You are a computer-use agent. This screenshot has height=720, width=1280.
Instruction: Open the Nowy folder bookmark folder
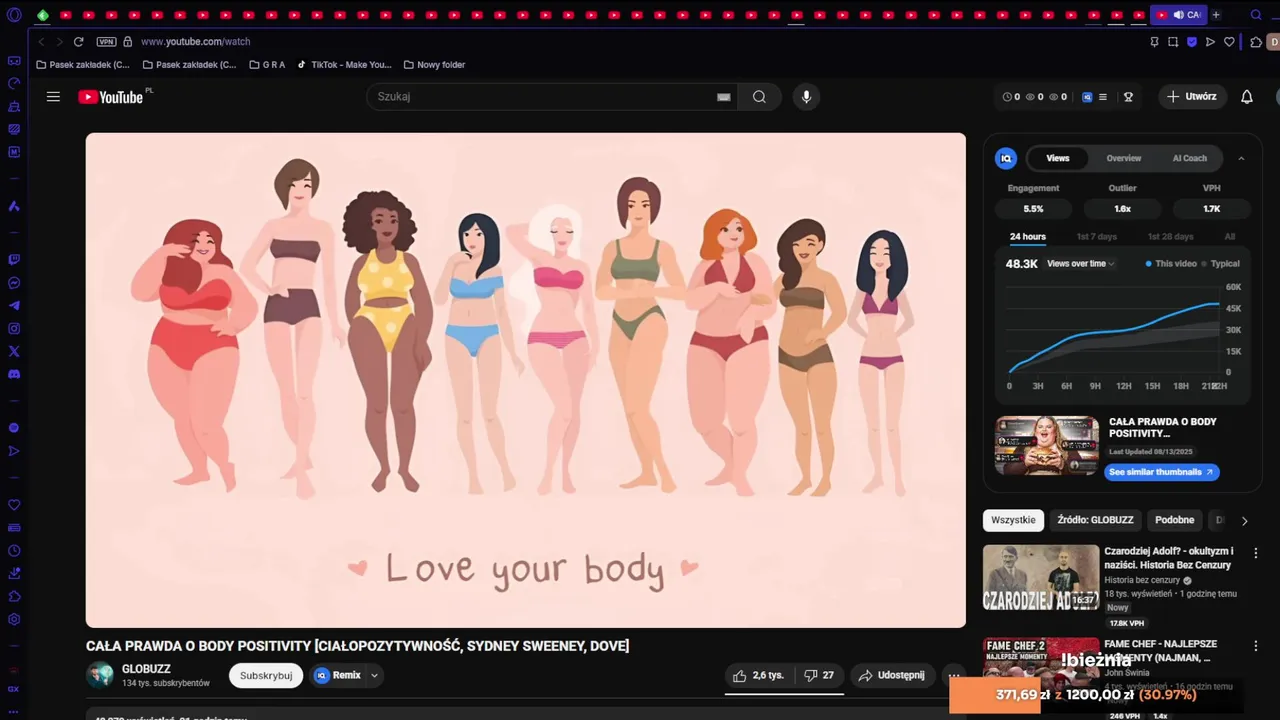435,65
